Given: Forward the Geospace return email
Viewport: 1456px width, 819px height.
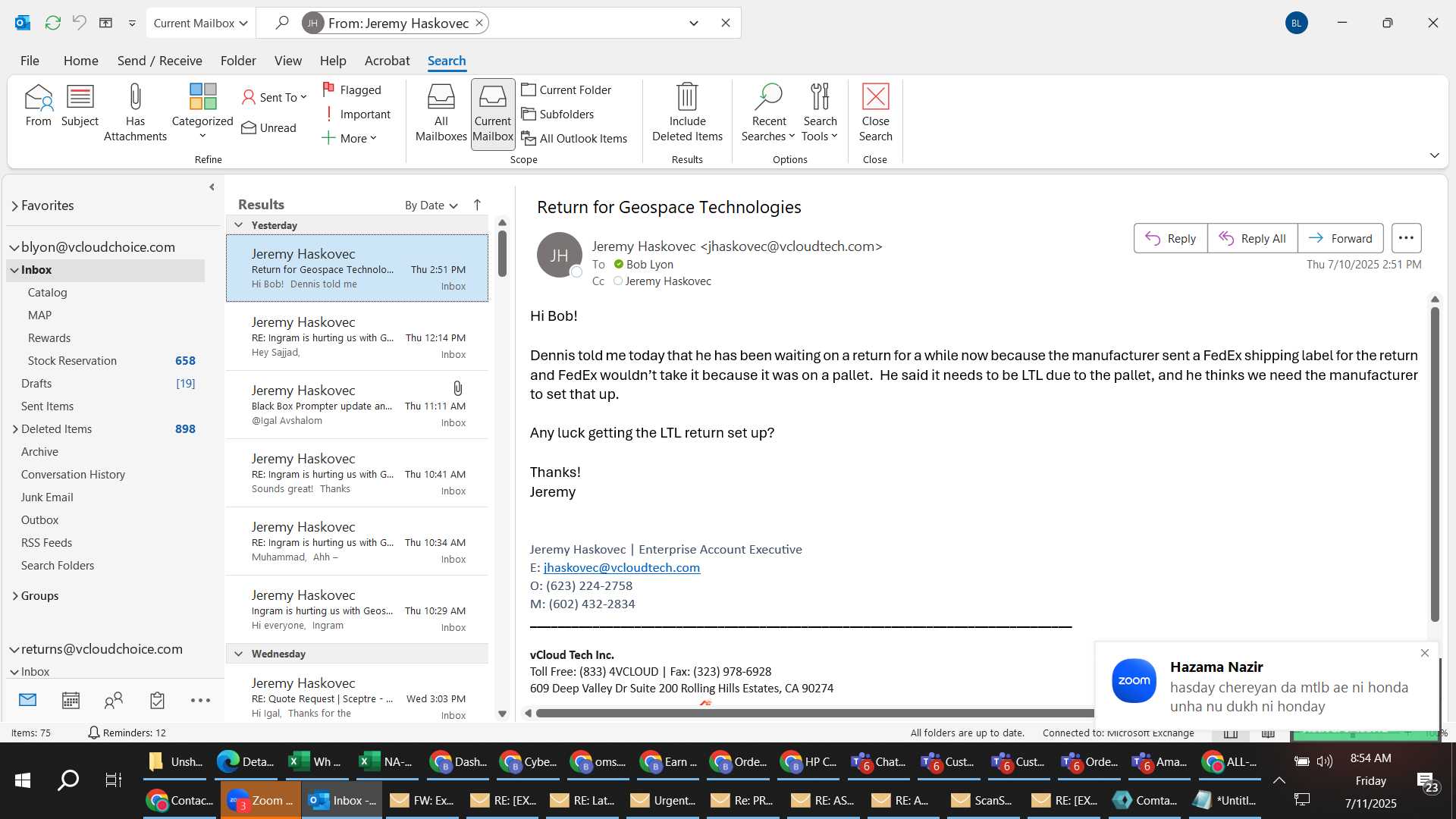Looking at the screenshot, I should coord(1340,238).
